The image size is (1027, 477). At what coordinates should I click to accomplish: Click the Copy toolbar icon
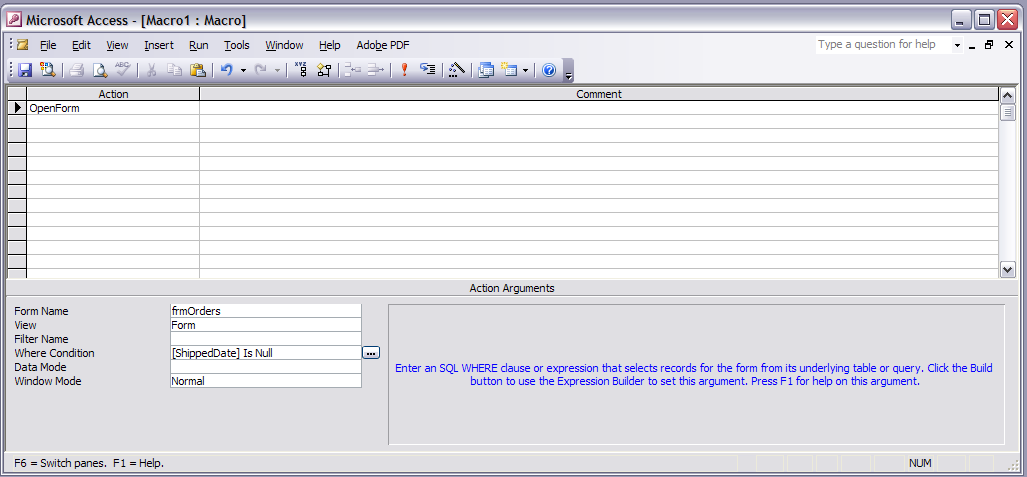174,70
